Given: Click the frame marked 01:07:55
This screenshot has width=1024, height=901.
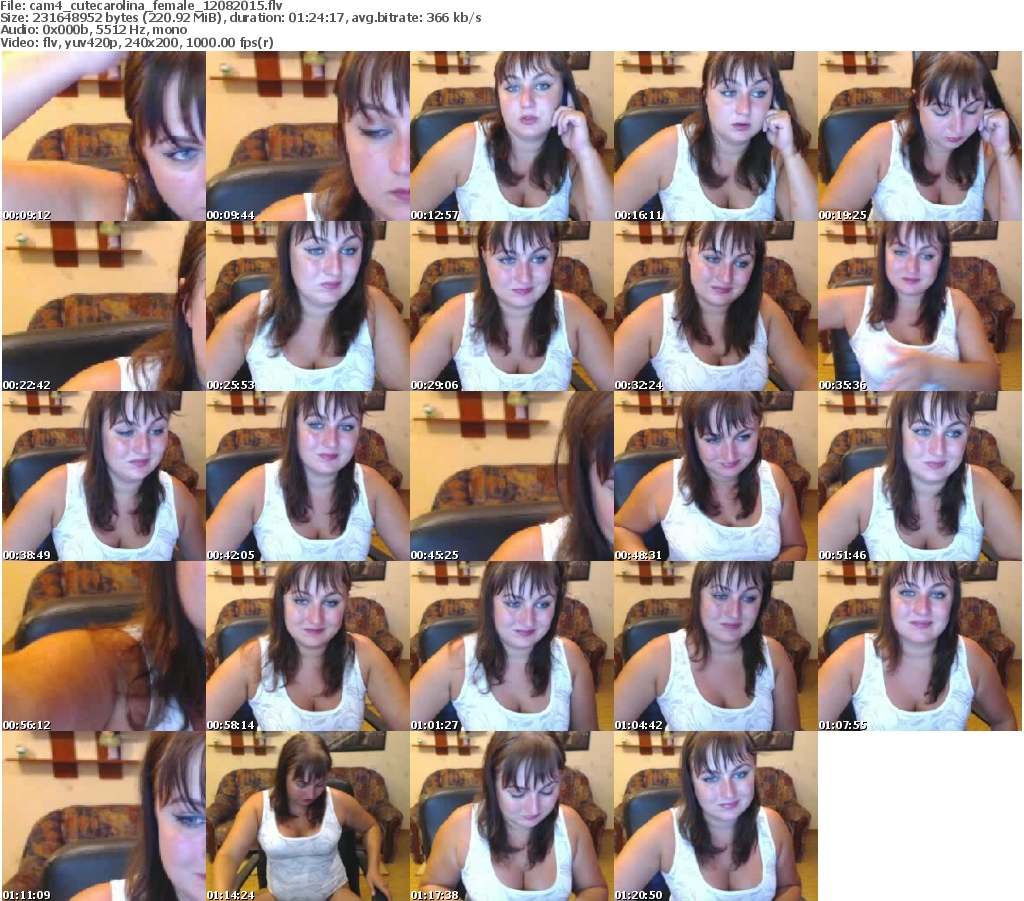Looking at the screenshot, I should pos(920,646).
